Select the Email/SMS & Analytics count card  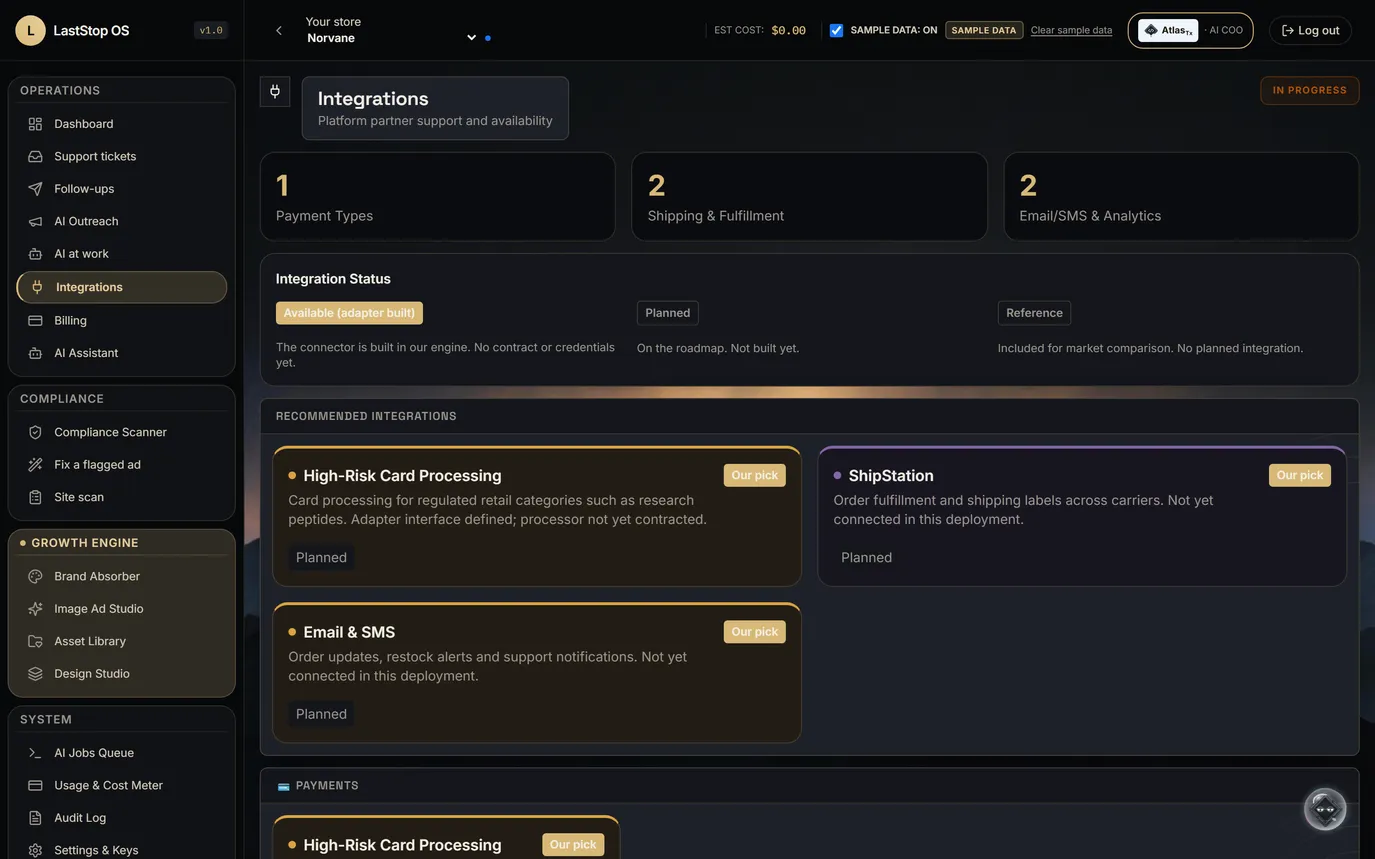(1181, 196)
